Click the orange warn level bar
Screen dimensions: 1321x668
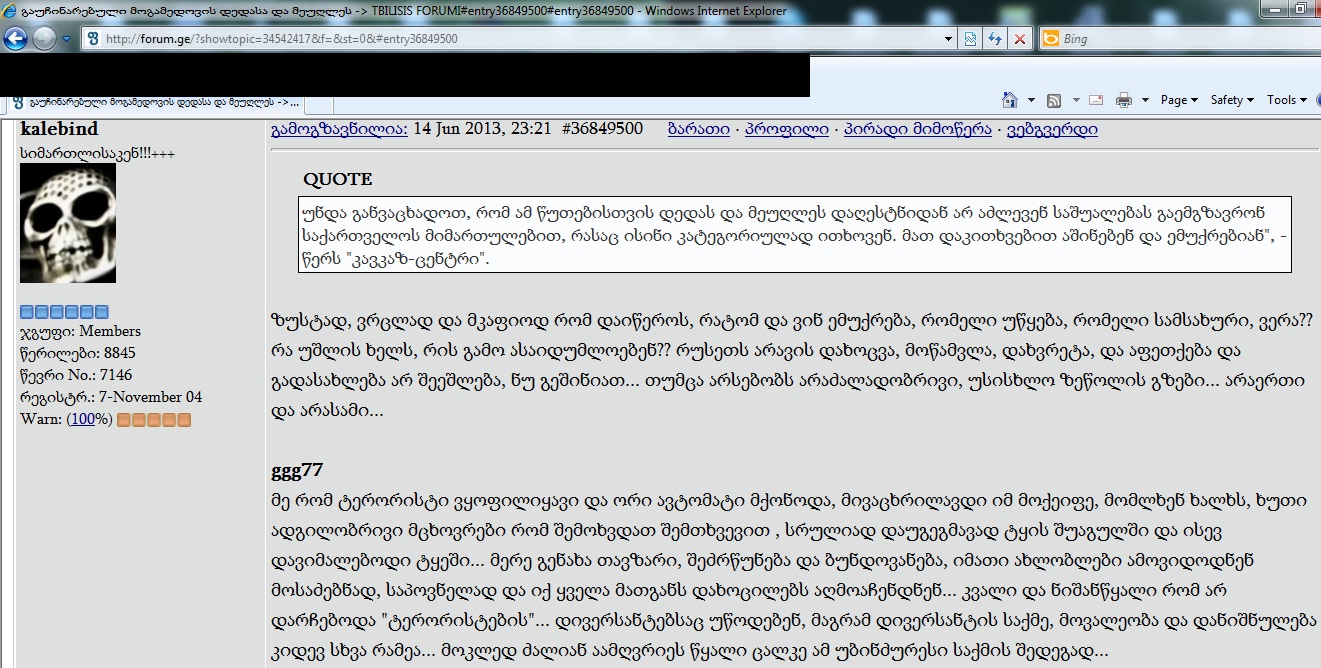(x=154, y=420)
